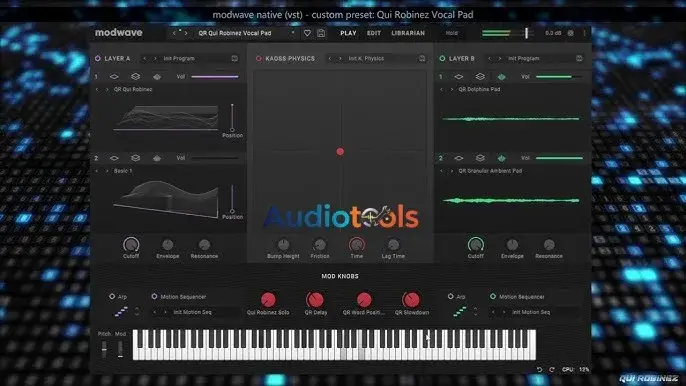Click the Lag Time knob

point(393,245)
